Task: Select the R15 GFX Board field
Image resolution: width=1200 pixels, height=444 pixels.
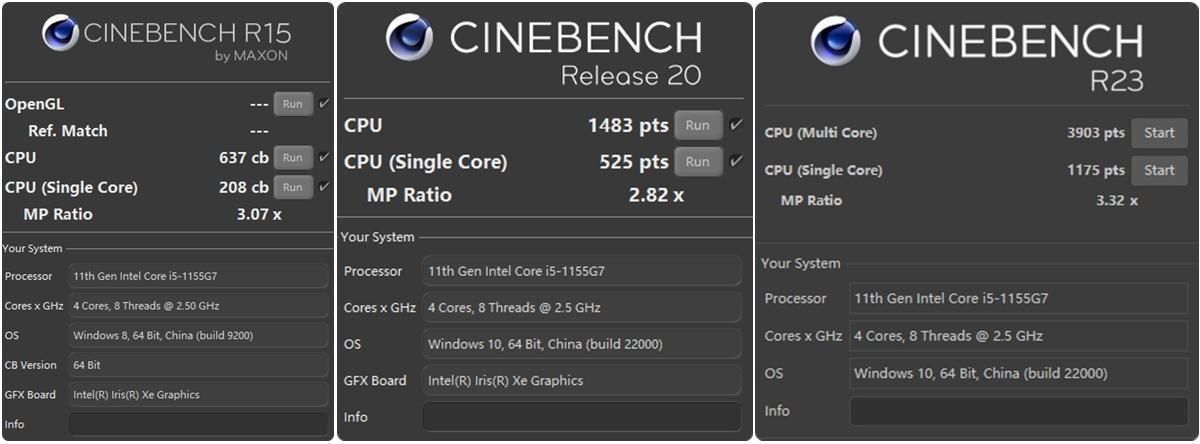Action: click(198, 395)
